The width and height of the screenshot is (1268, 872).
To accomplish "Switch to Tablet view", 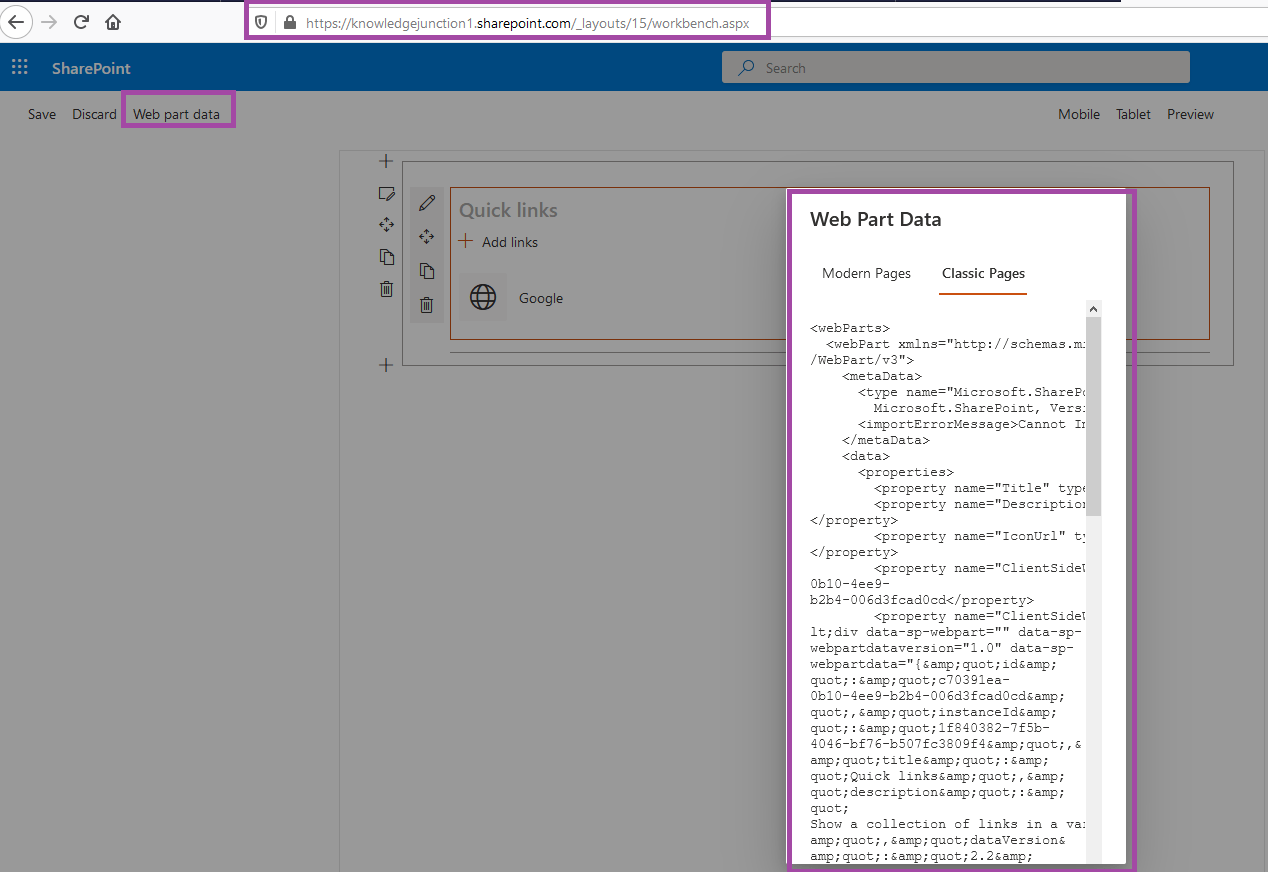I will (x=1133, y=114).
